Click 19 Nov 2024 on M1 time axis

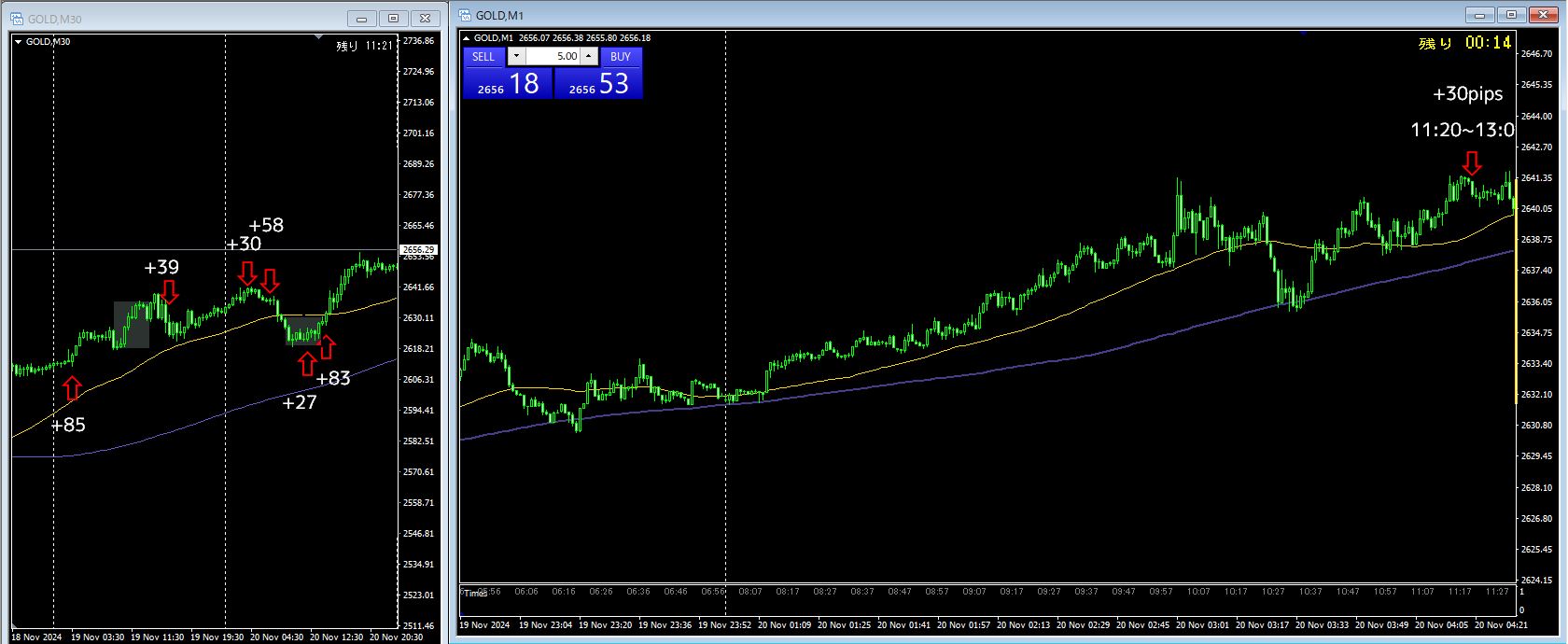pos(484,625)
